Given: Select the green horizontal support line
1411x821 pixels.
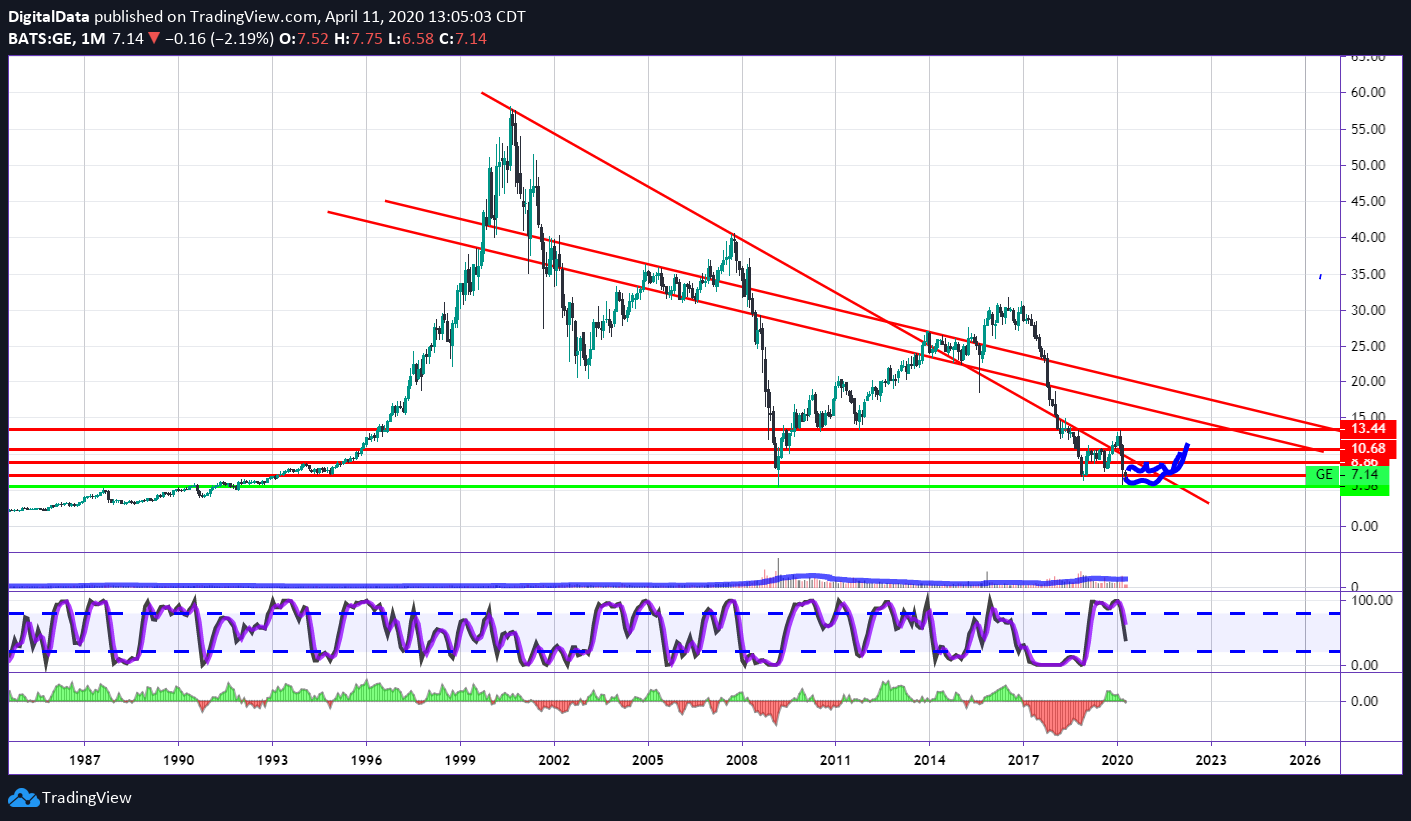Looking at the screenshot, I should pos(673,487).
